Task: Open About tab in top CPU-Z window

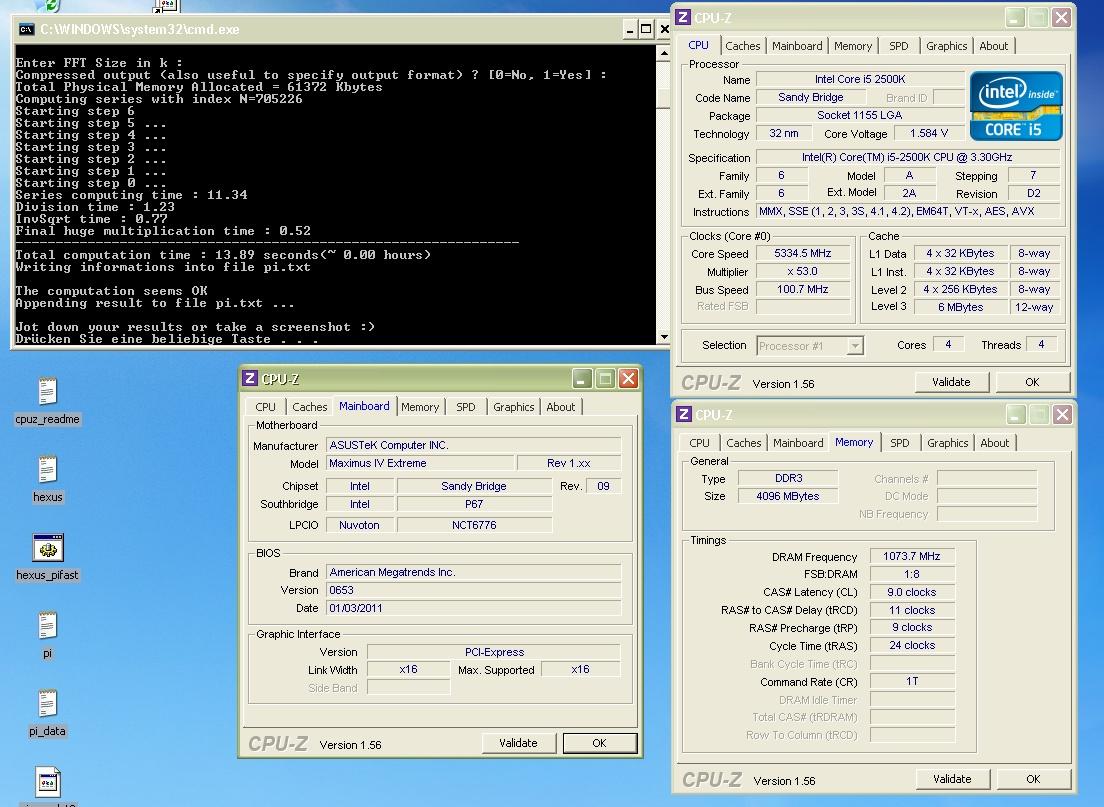Action: click(x=993, y=46)
